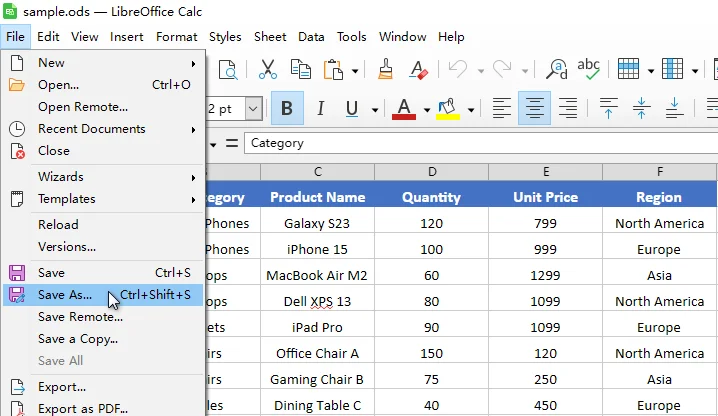Toggle Bold formatting
The width and height of the screenshot is (718, 416).
(x=287, y=109)
